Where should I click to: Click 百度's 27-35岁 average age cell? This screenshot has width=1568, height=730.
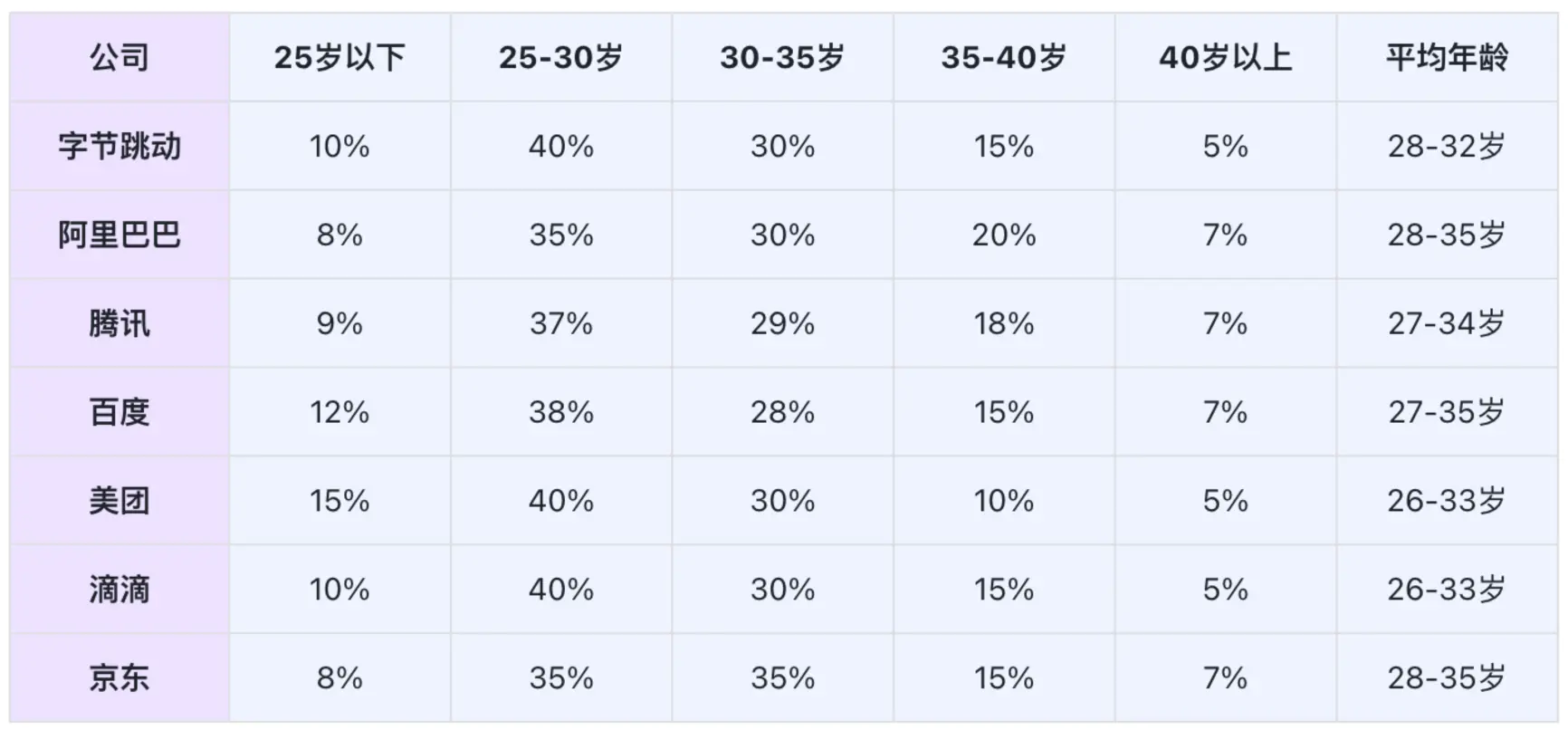(x=1447, y=412)
